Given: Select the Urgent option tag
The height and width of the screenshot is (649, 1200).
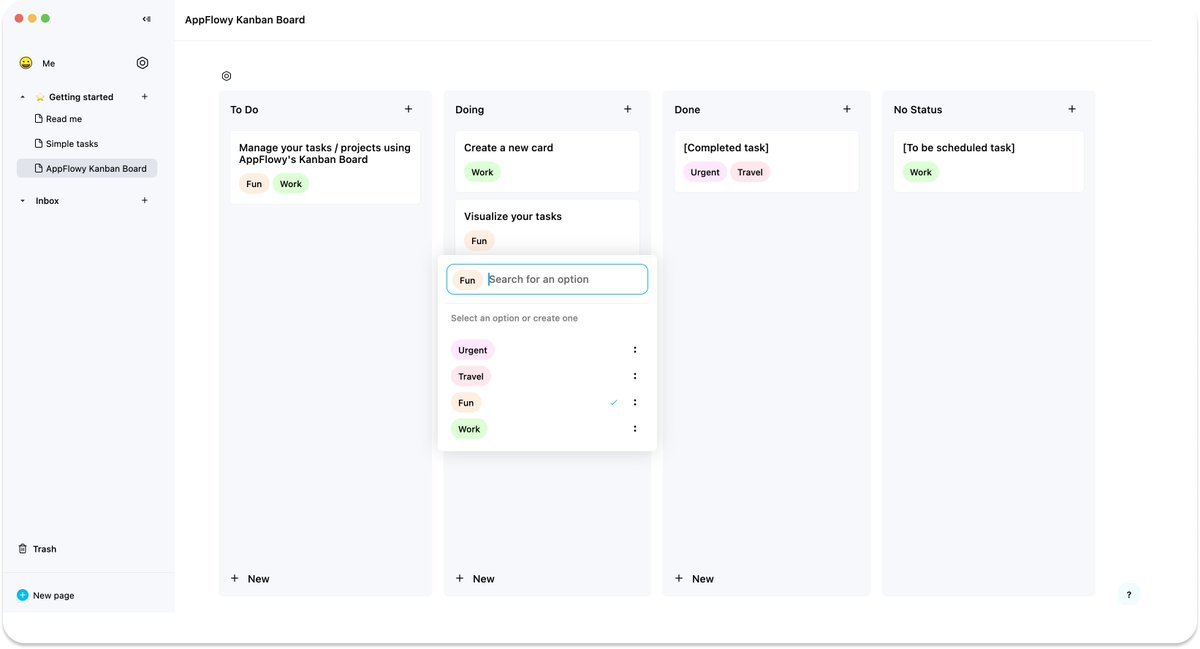Looking at the screenshot, I should click(472, 350).
